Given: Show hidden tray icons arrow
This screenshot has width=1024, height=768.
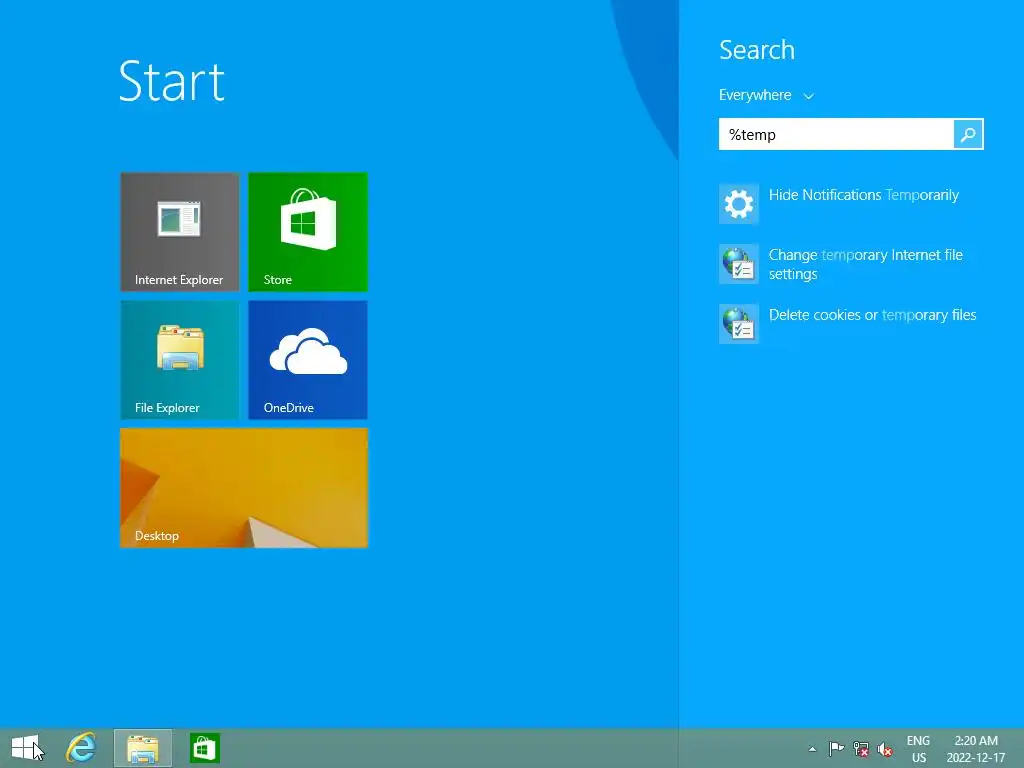Looking at the screenshot, I should tap(812, 749).
